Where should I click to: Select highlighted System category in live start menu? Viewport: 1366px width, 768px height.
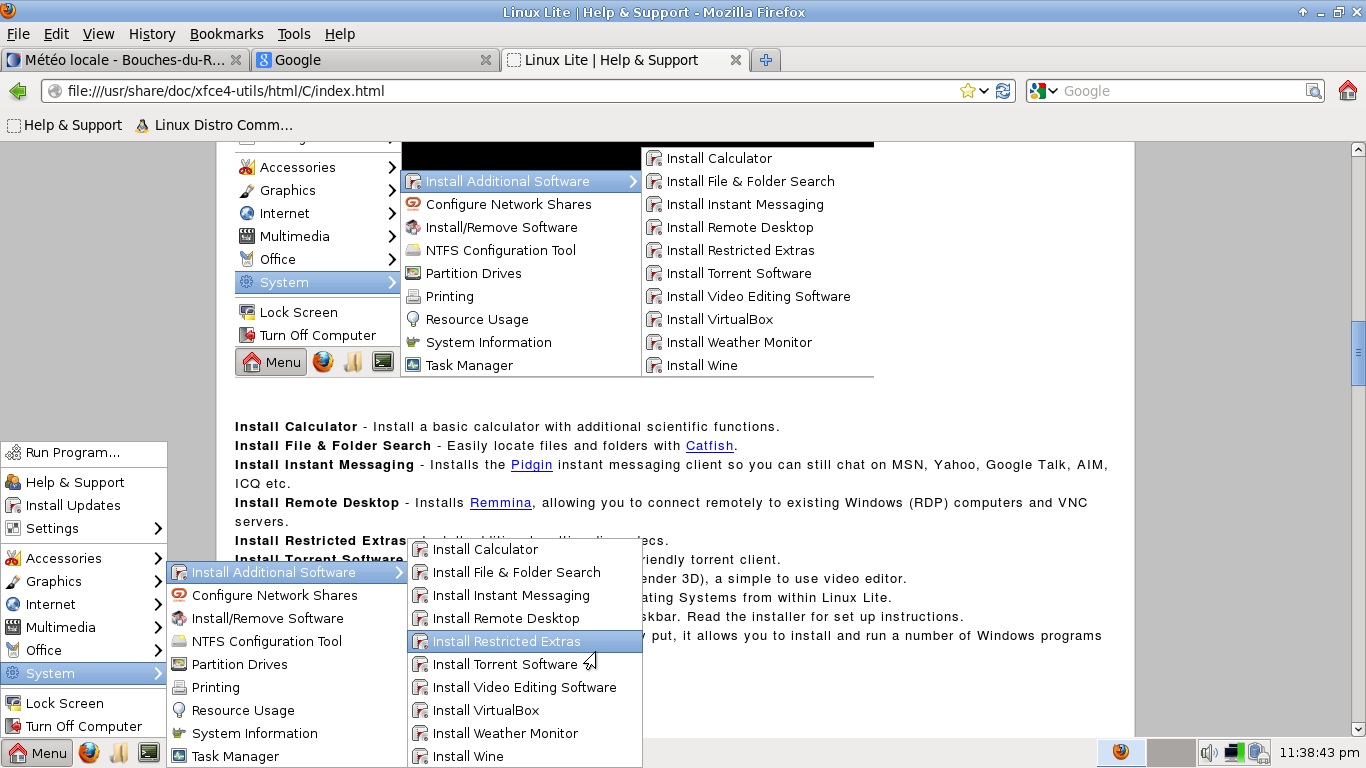(x=84, y=673)
